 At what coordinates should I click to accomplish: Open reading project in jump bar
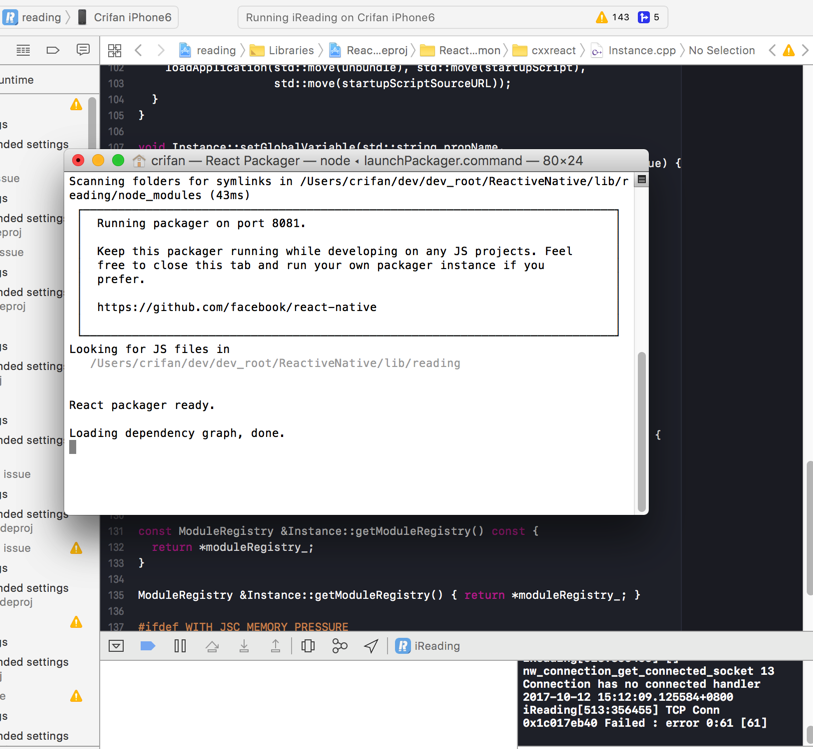(207, 50)
